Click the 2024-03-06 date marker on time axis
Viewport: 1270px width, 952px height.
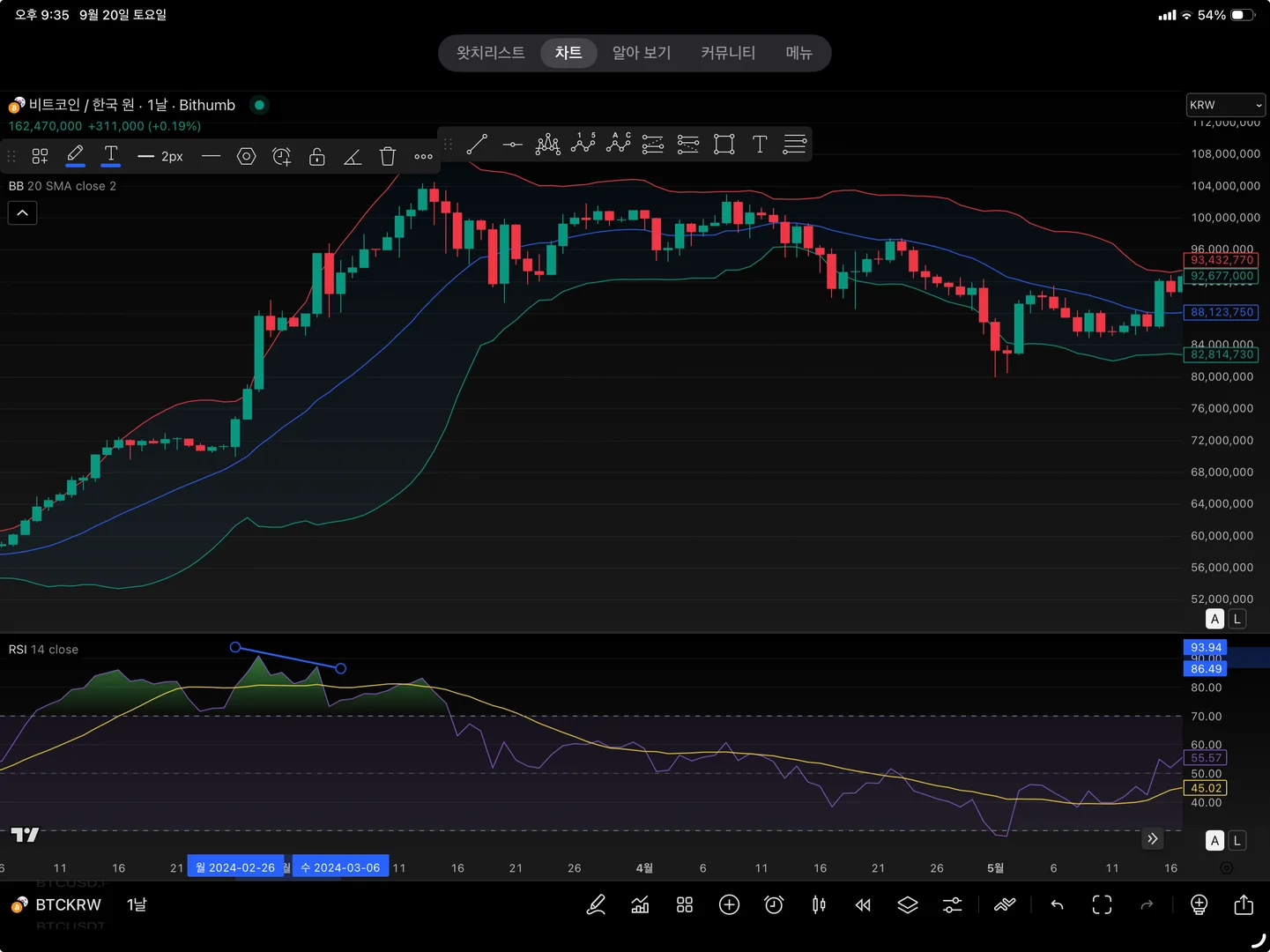coord(340,867)
